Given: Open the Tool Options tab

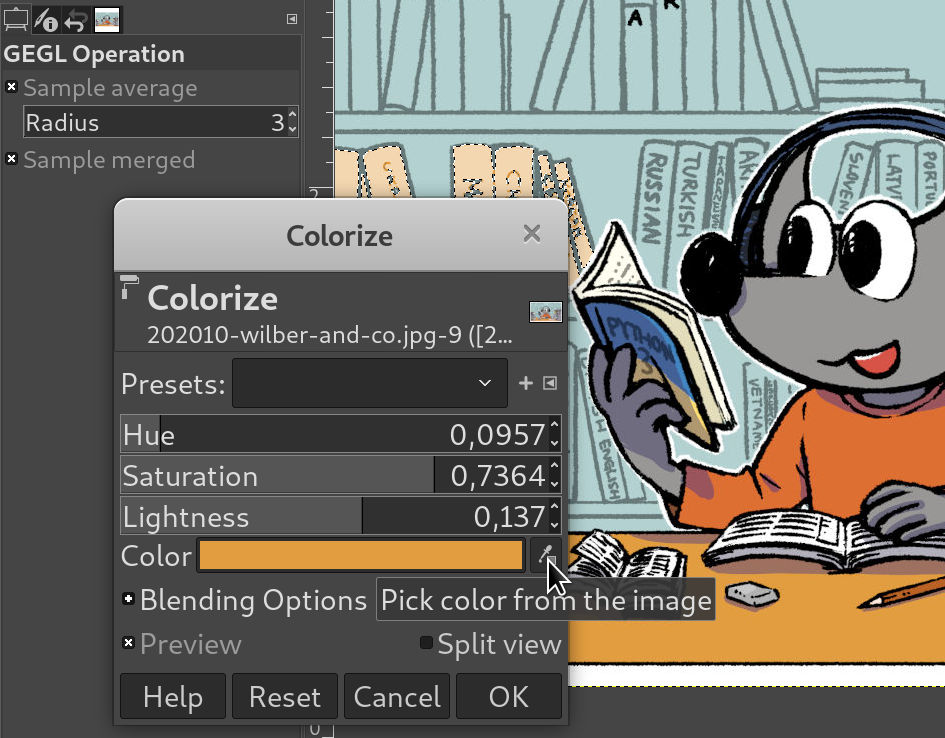Looking at the screenshot, I should point(16,18).
